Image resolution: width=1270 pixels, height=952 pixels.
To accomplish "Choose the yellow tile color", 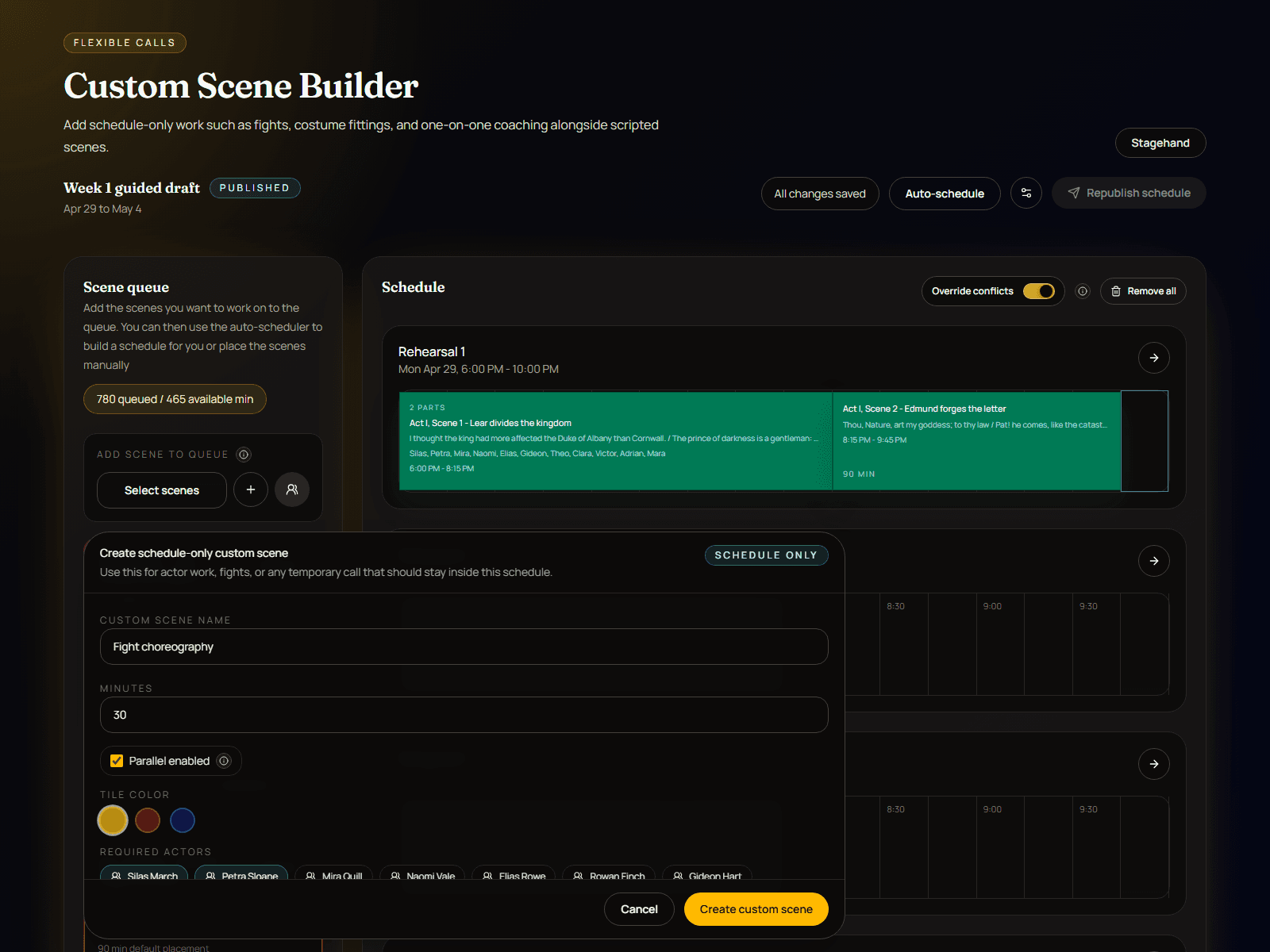I will [113, 820].
